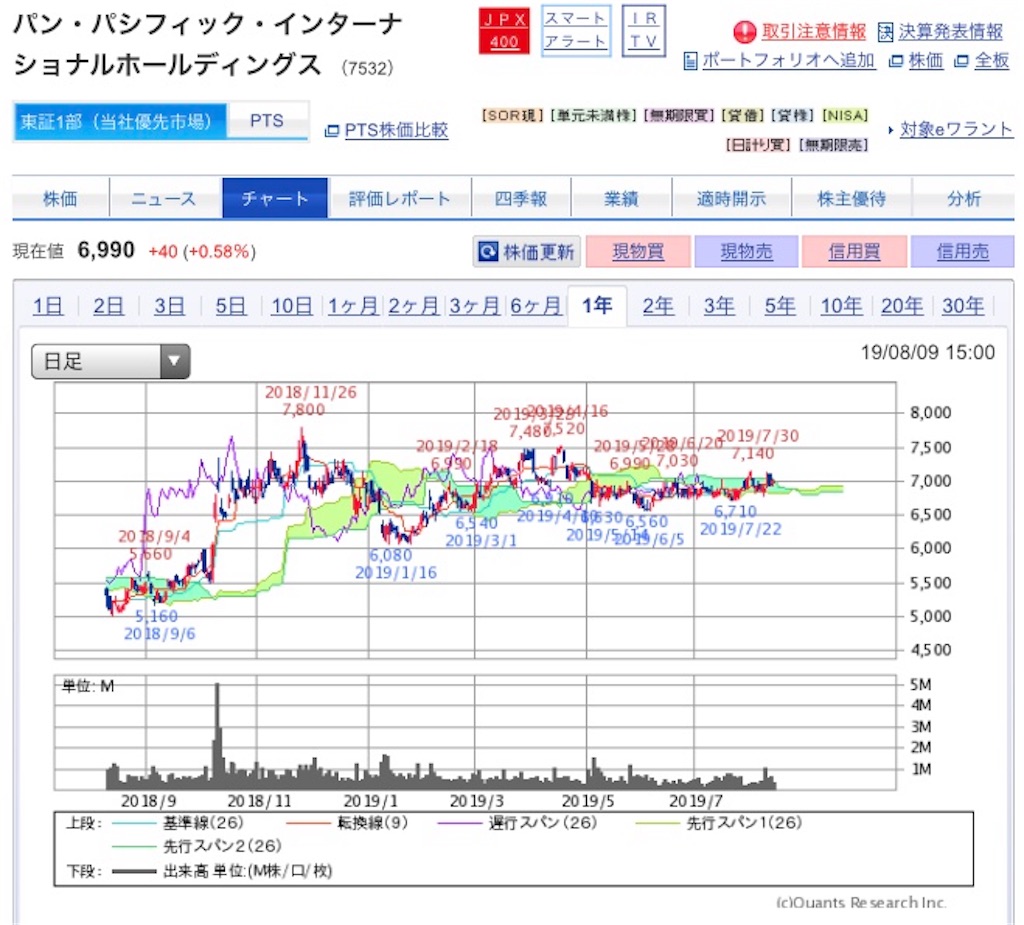The height and width of the screenshot is (925, 1024).
Task: Click the 遅行スパン(26) legend color line
Action: [x=460, y=823]
